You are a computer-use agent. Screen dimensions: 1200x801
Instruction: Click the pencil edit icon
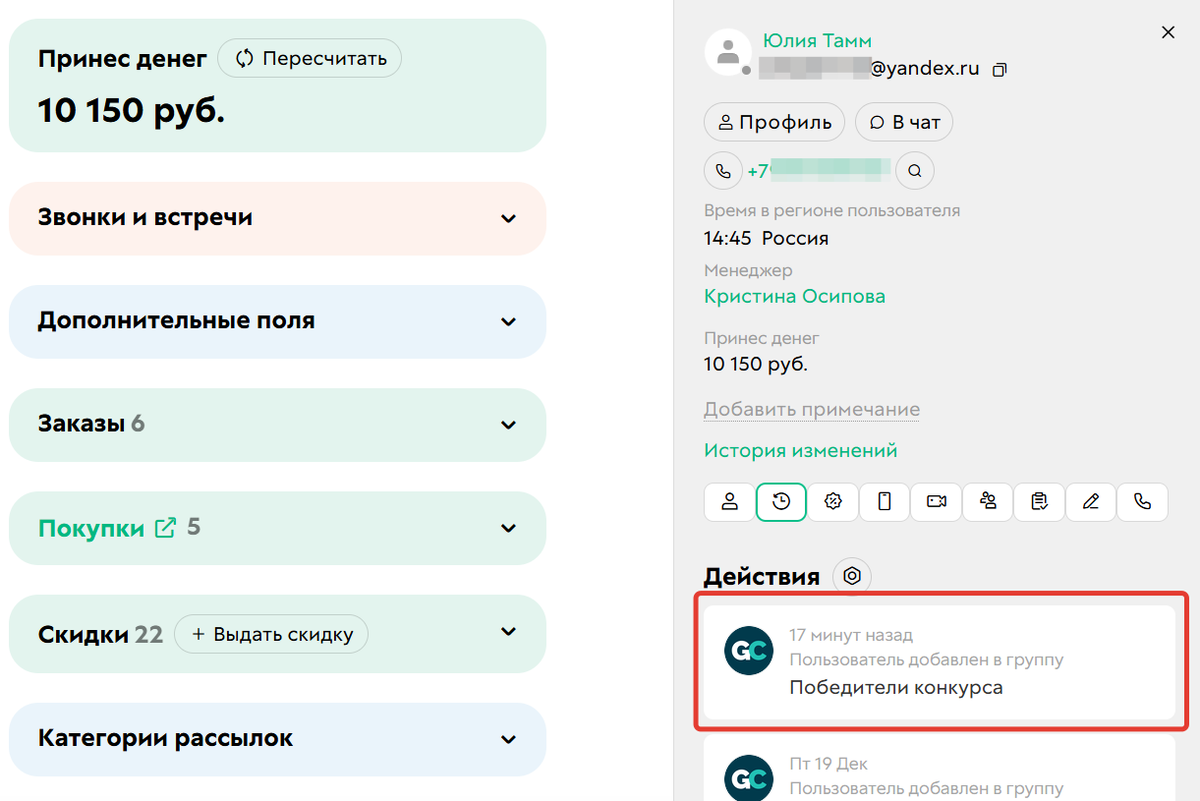click(1091, 502)
